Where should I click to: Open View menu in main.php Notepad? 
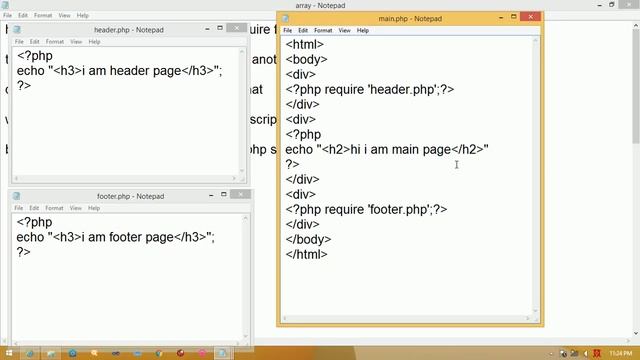pos(344,31)
